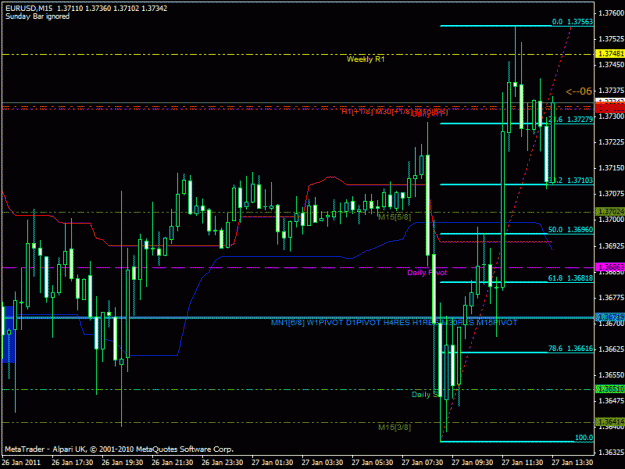The width and height of the screenshot is (625, 469).
Task: Click the green "Daily S1" label
Action: tap(426, 394)
